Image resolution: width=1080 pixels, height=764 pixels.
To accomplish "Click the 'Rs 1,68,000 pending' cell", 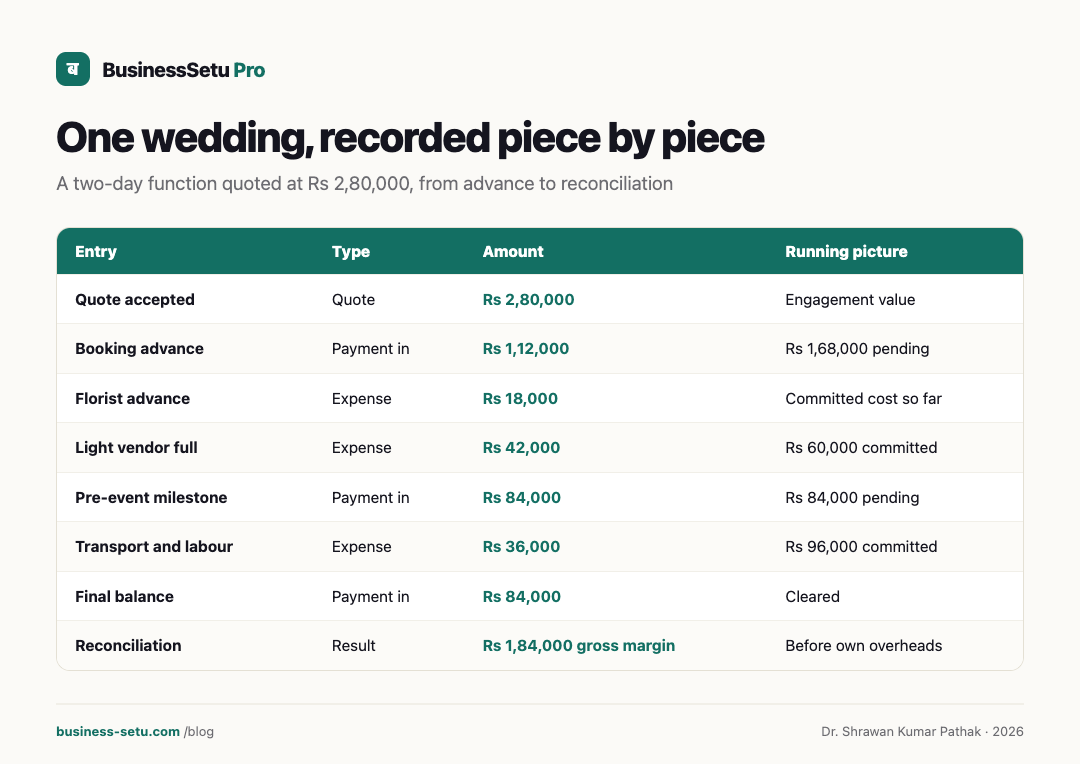I will [x=857, y=349].
